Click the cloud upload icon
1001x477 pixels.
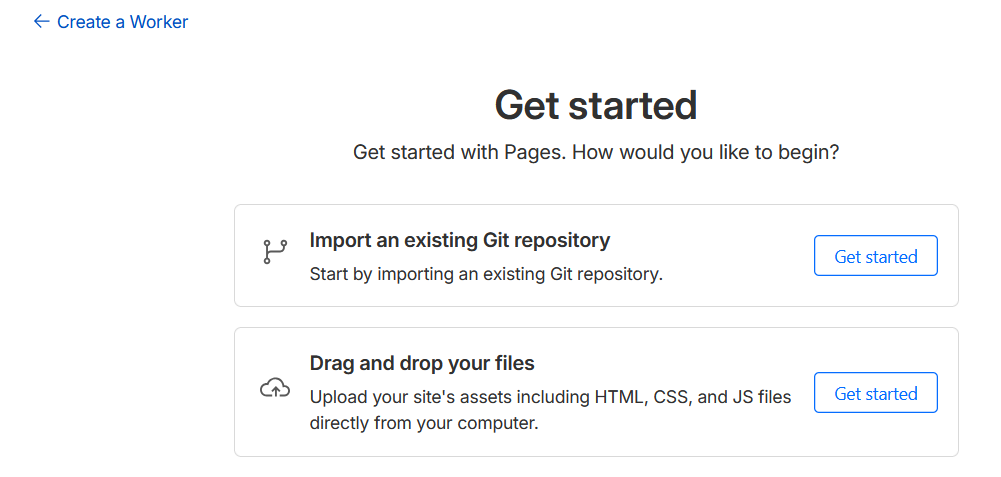(274, 388)
